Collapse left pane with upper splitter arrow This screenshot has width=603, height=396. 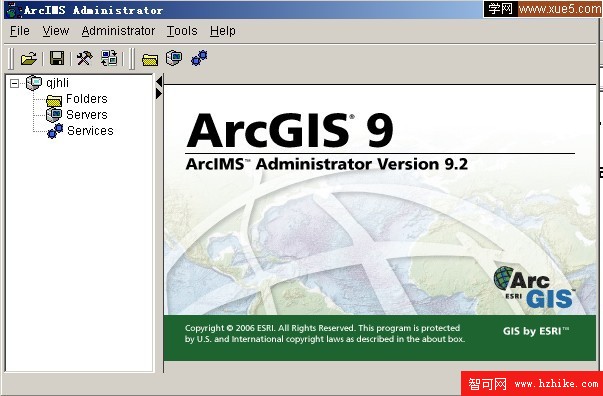coord(159,81)
